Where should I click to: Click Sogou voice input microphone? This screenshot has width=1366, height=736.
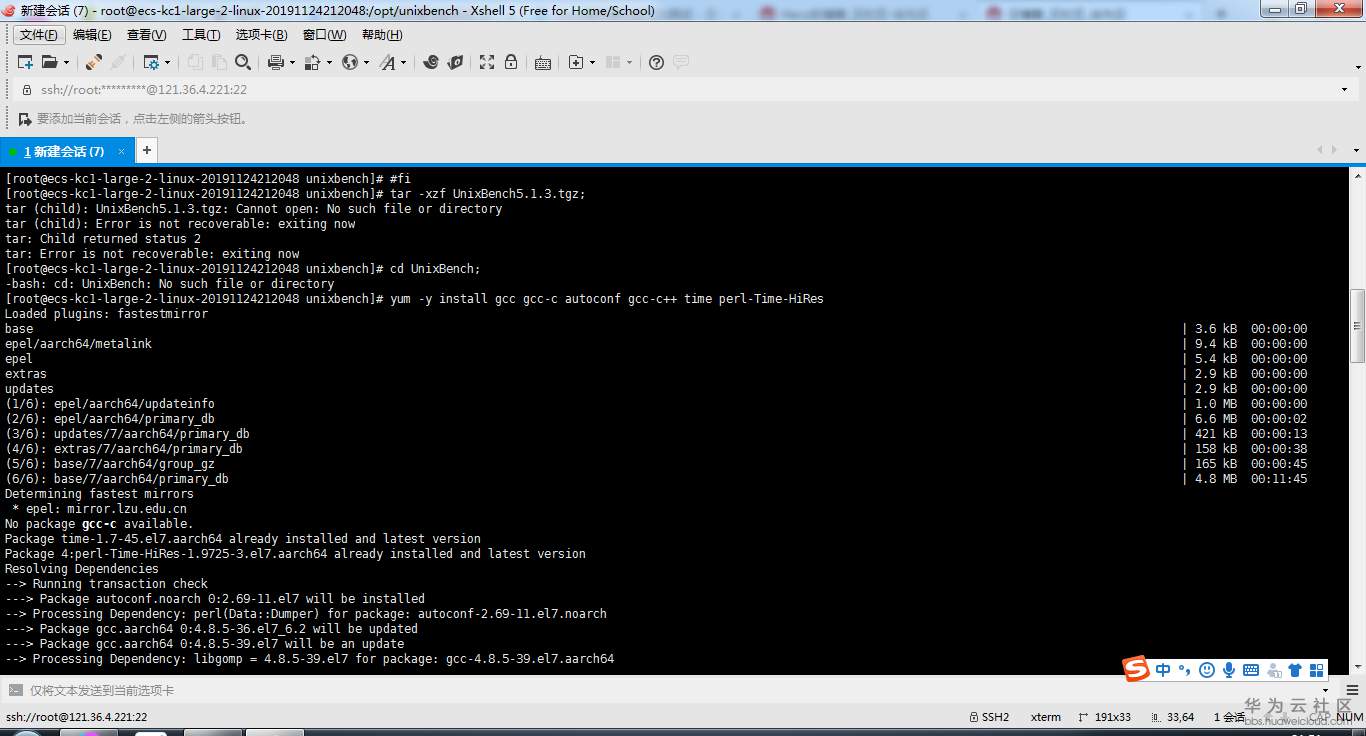click(x=1228, y=670)
